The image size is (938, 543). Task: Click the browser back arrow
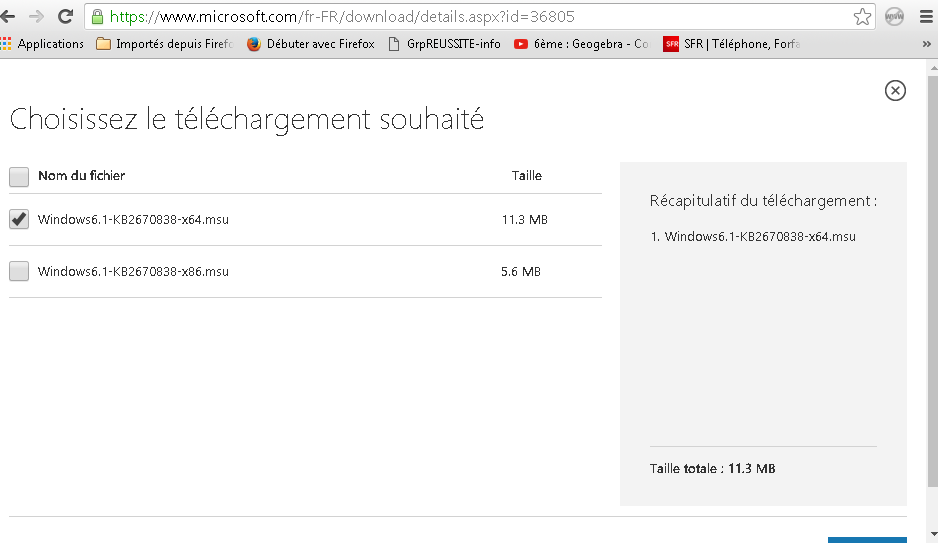click(x=10, y=17)
